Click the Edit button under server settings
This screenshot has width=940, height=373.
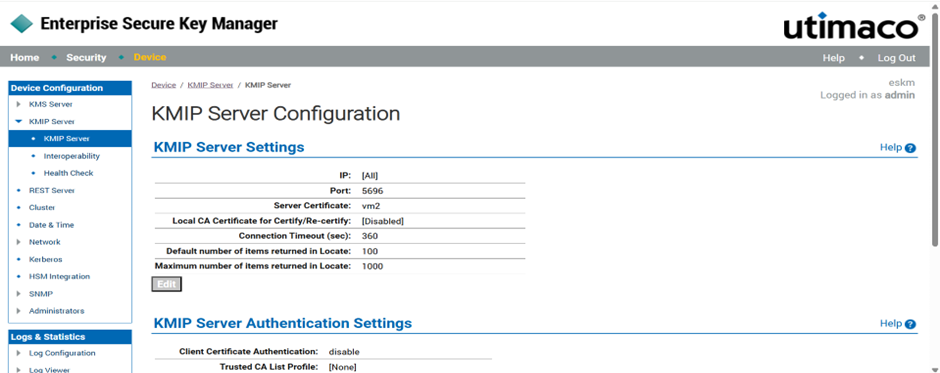tap(166, 284)
